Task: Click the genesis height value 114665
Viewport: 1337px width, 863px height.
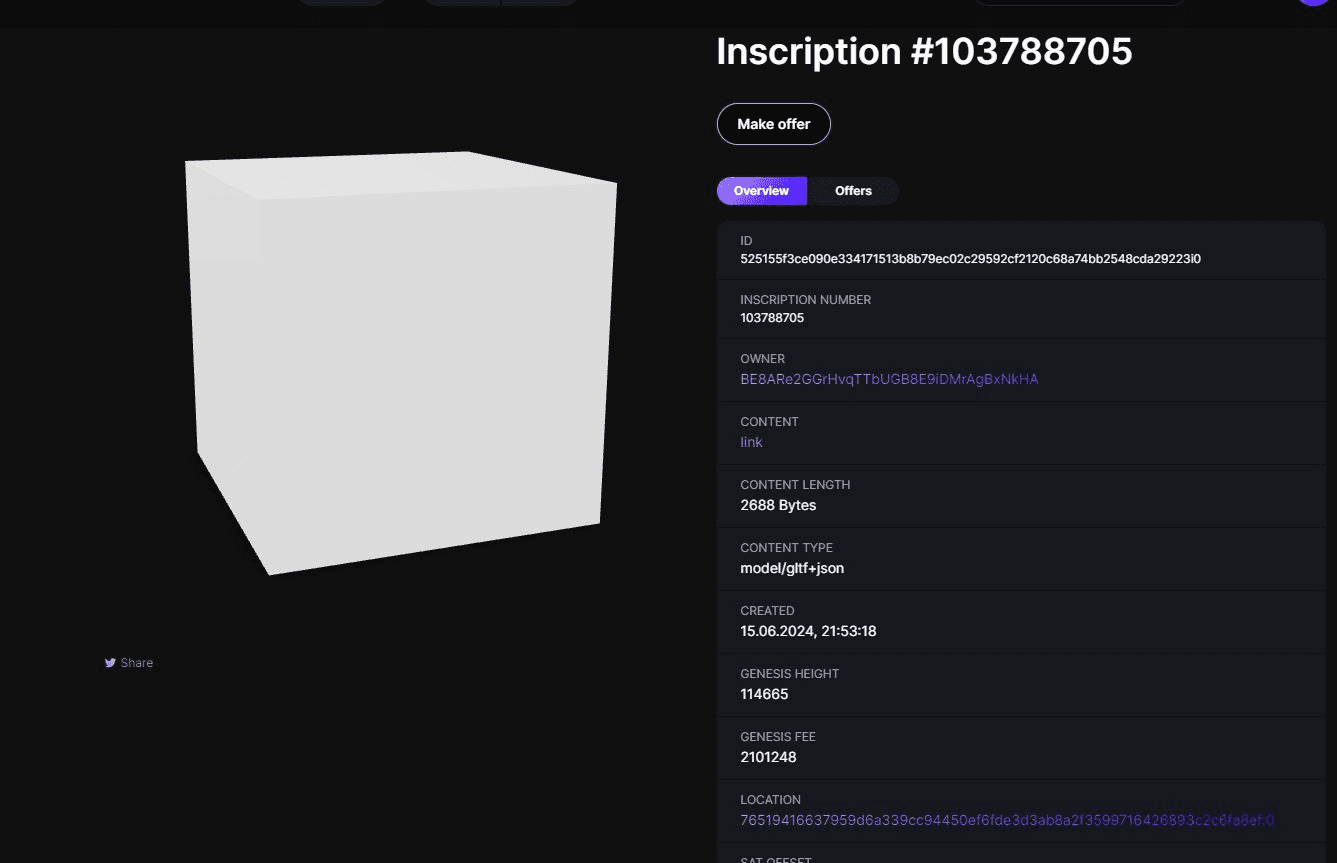Action: point(764,694)
